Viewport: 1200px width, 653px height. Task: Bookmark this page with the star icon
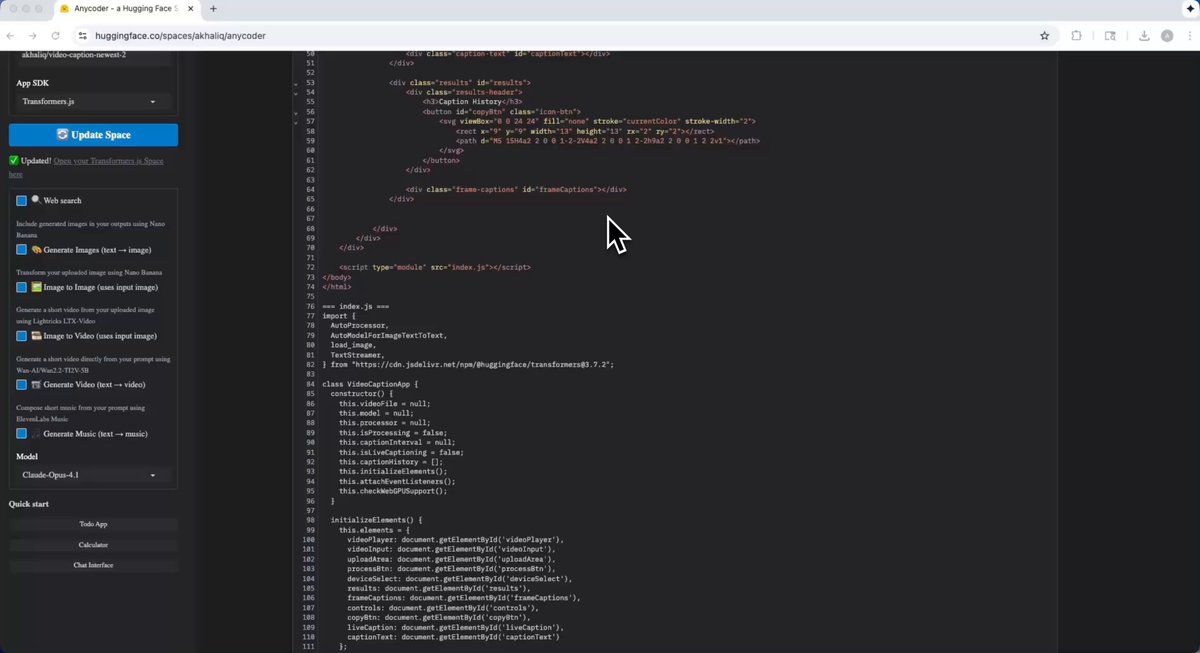pyautogui.click(x=1044, y=35)
